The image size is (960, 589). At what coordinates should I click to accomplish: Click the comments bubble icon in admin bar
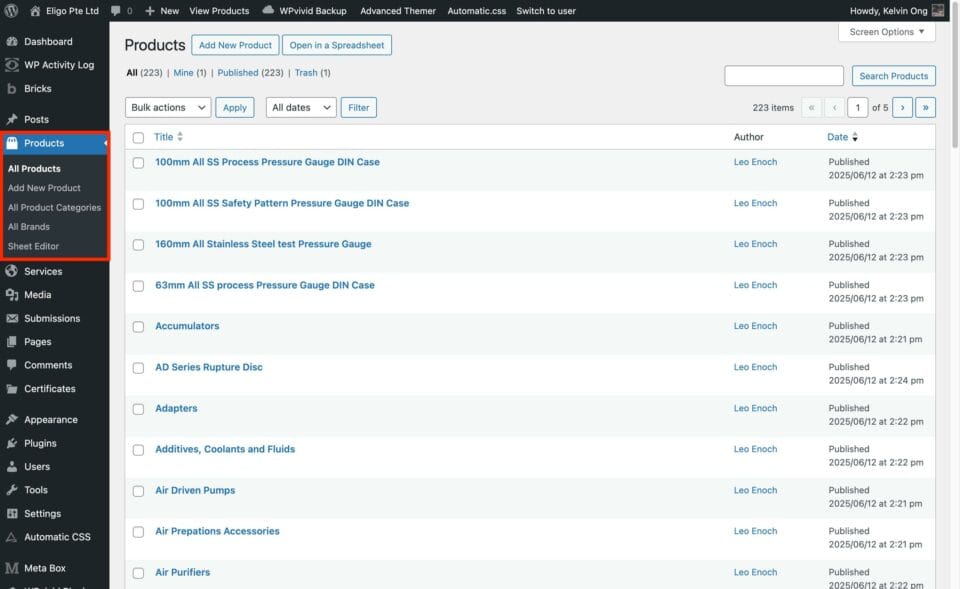point(115,11)
